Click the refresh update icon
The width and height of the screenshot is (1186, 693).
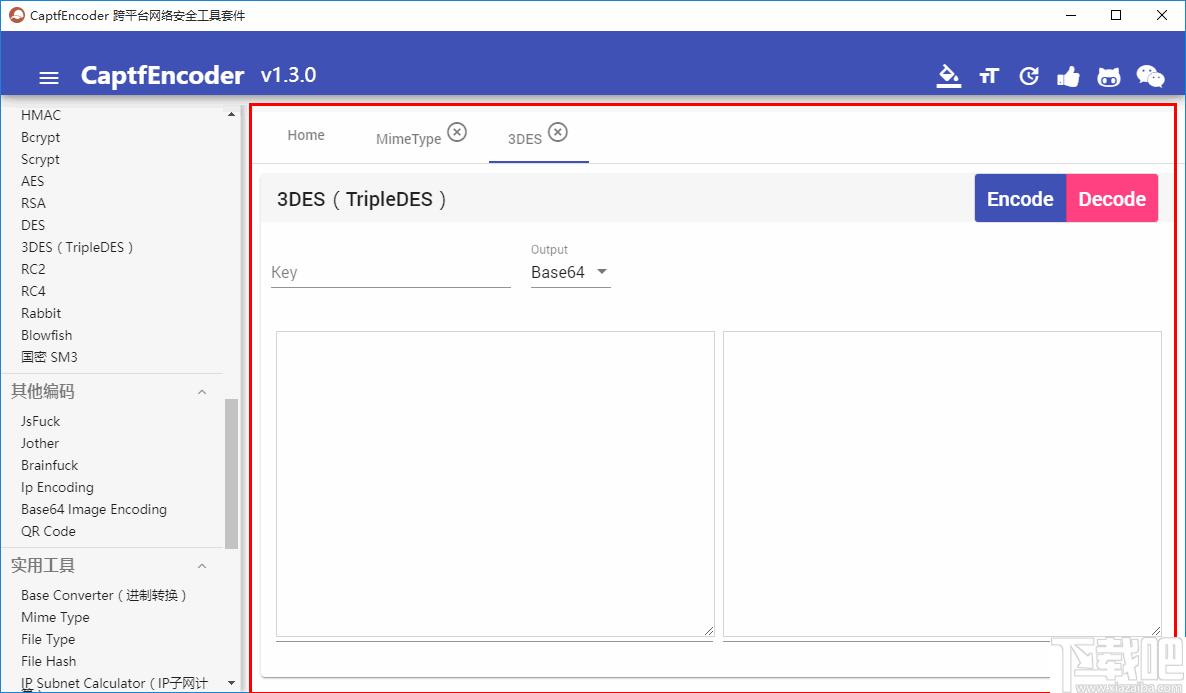point(1029,76)
